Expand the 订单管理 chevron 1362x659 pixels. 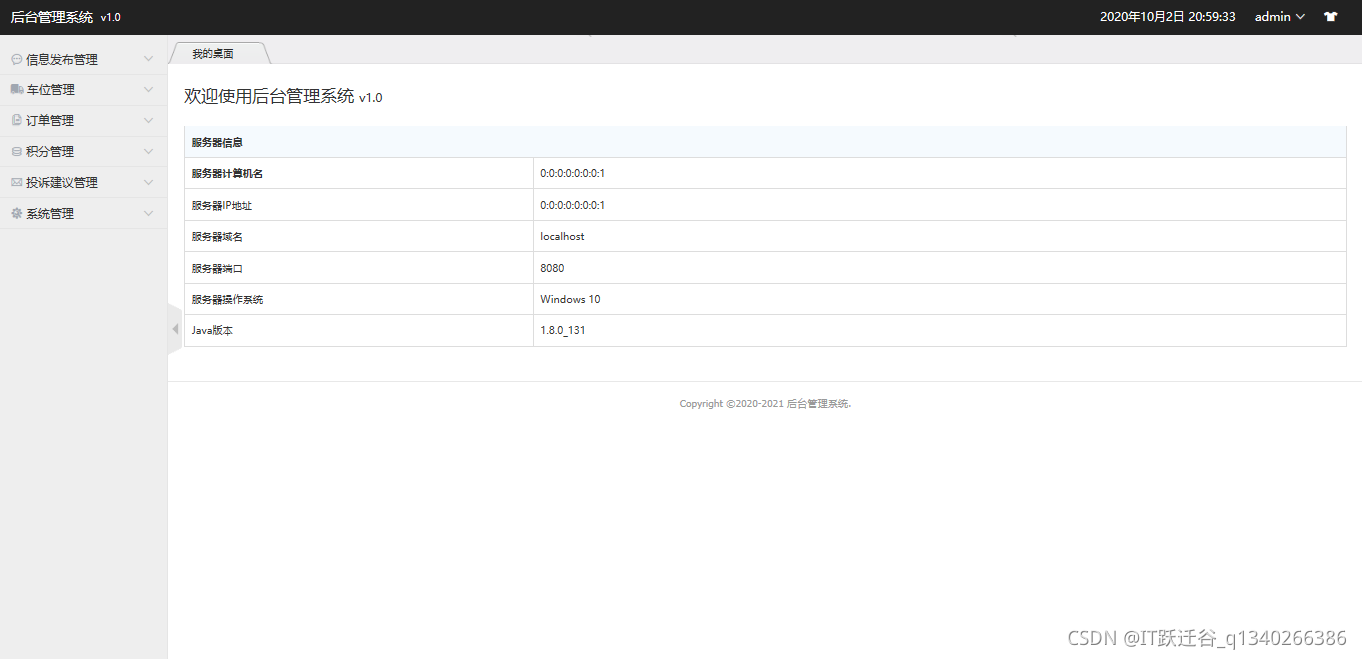[148, 121]
